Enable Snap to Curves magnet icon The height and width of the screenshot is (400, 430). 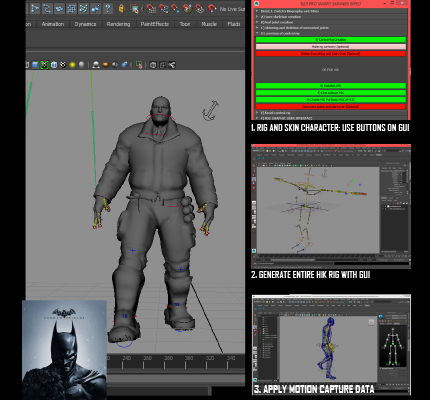(x=163, y=8)
